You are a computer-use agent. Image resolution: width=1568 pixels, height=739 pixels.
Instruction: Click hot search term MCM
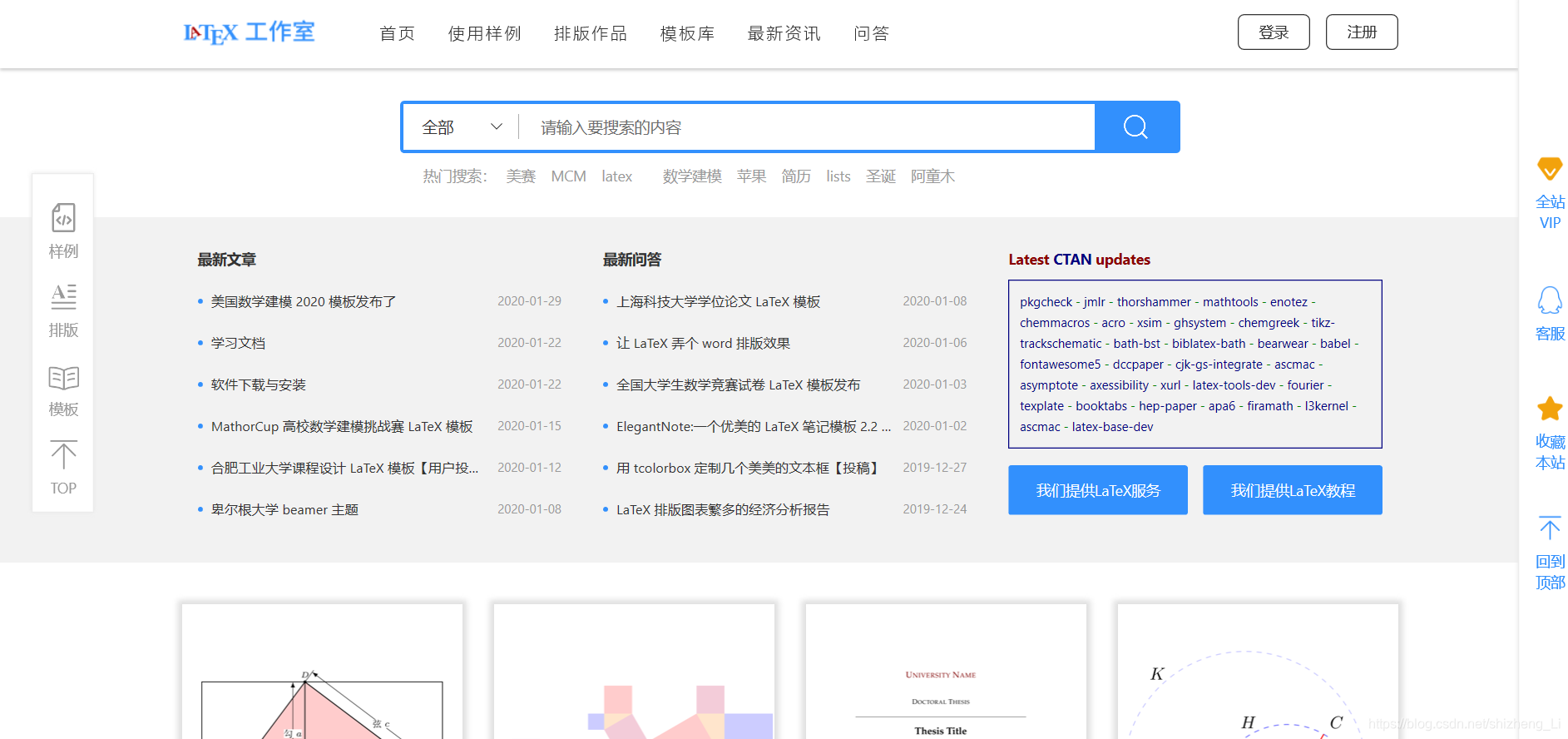(569, 176)
